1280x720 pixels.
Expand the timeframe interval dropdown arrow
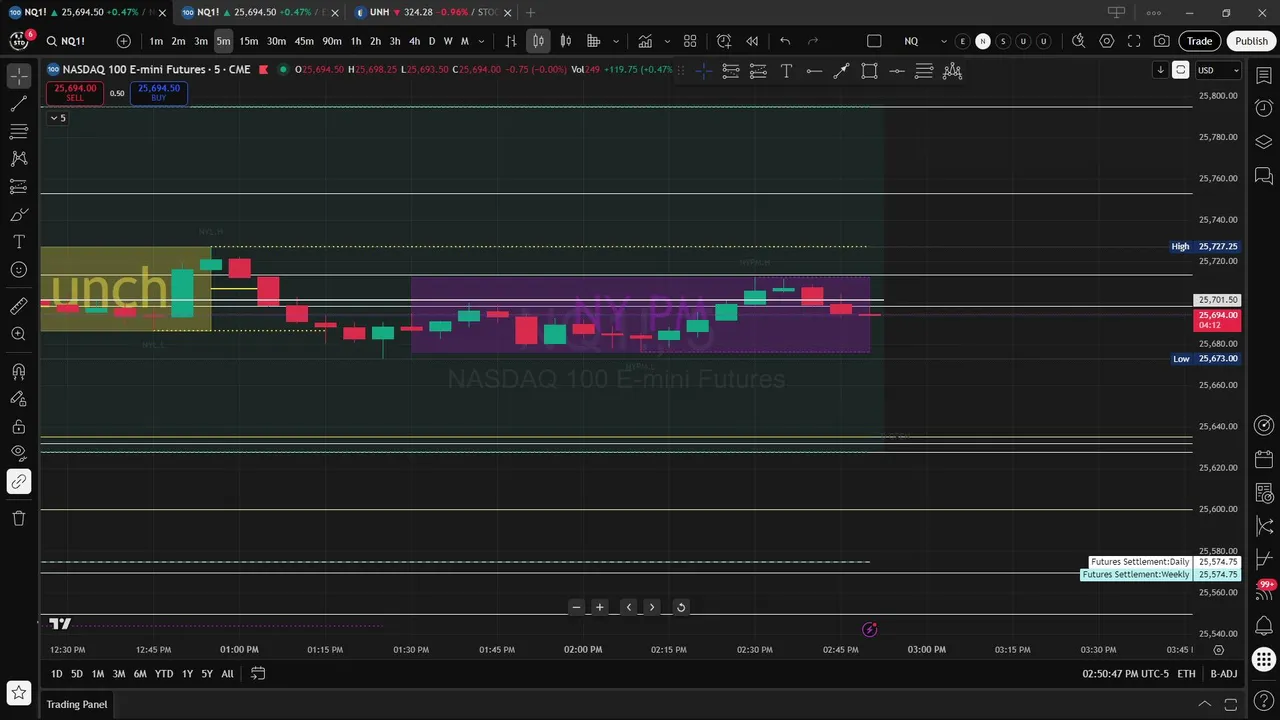(x=482, y=41)
